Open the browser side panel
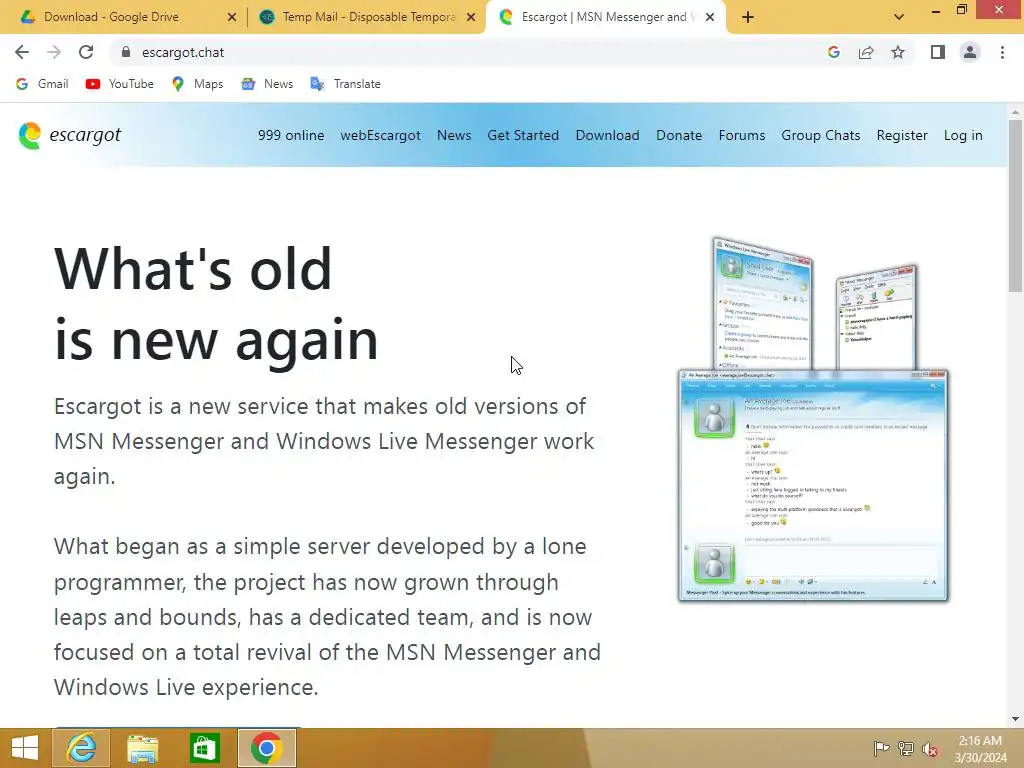 tap(938, 52)
